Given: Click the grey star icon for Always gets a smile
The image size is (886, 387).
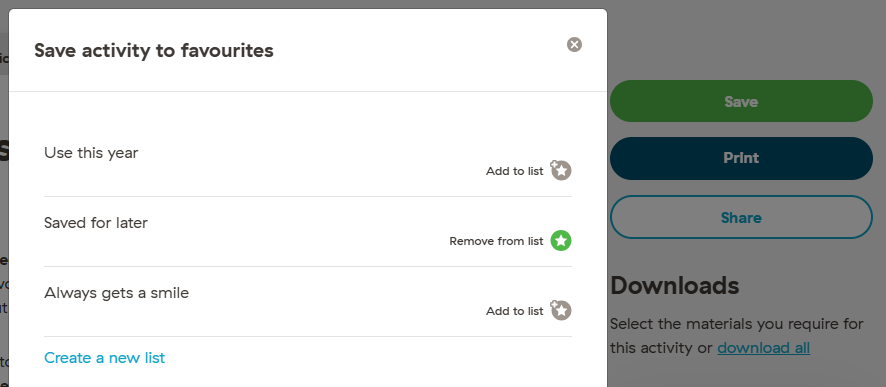Looking at the screenshot, I should (561, 310).
